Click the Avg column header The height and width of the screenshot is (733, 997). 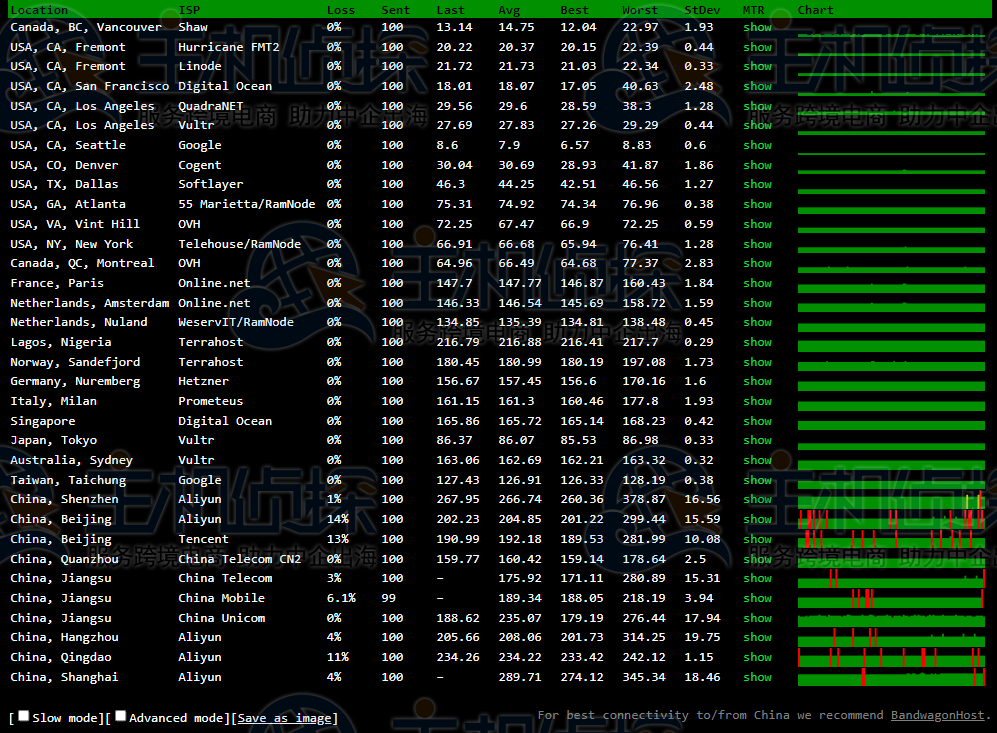pos(509,10)
